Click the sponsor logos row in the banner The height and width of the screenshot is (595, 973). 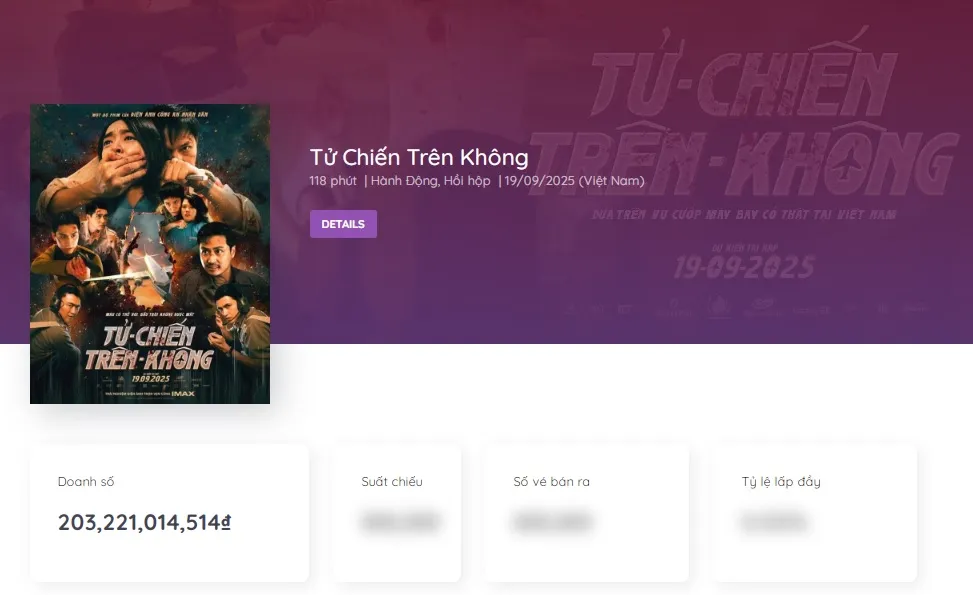coord(744,307)
